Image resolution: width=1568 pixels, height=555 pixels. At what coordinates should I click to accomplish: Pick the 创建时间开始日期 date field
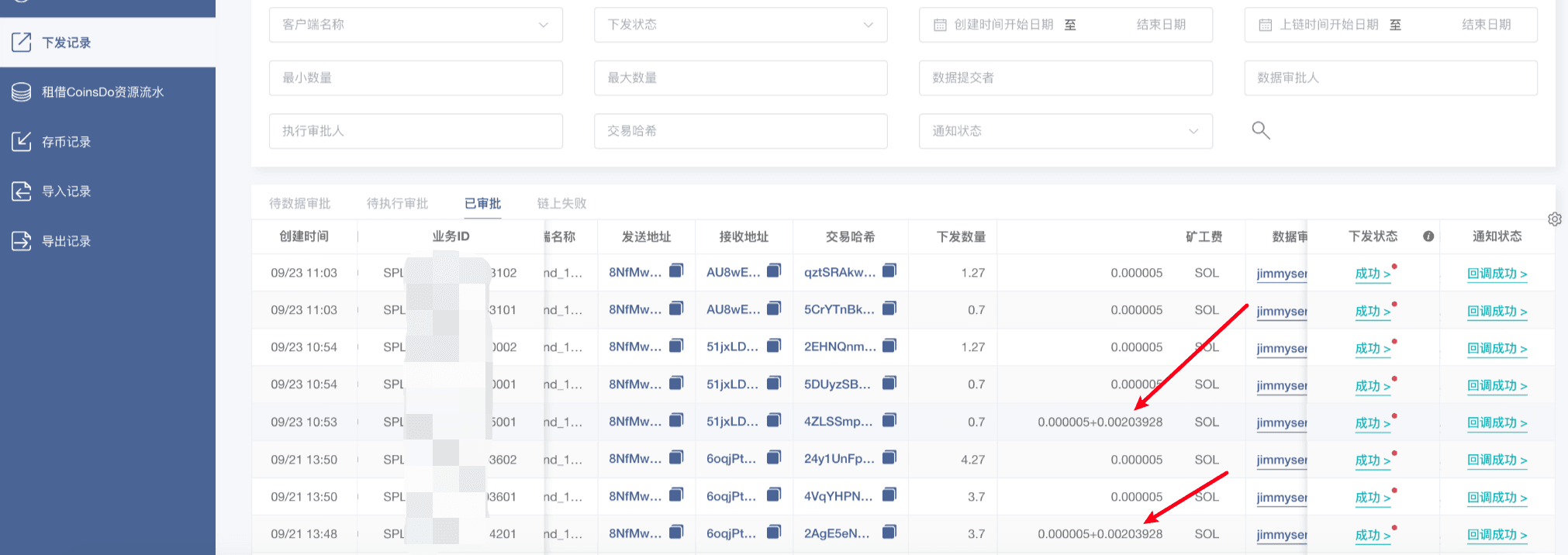click(1003, 25)
